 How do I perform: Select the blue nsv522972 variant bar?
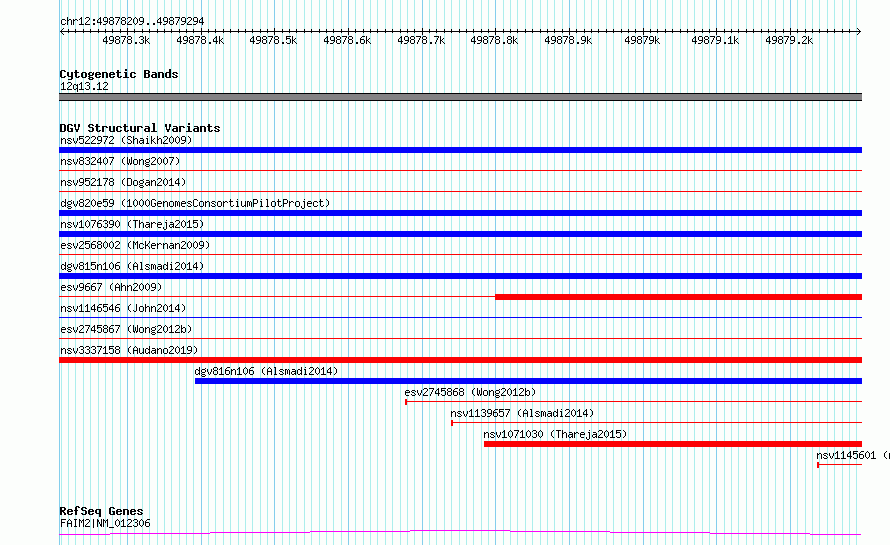click(460, 150)
